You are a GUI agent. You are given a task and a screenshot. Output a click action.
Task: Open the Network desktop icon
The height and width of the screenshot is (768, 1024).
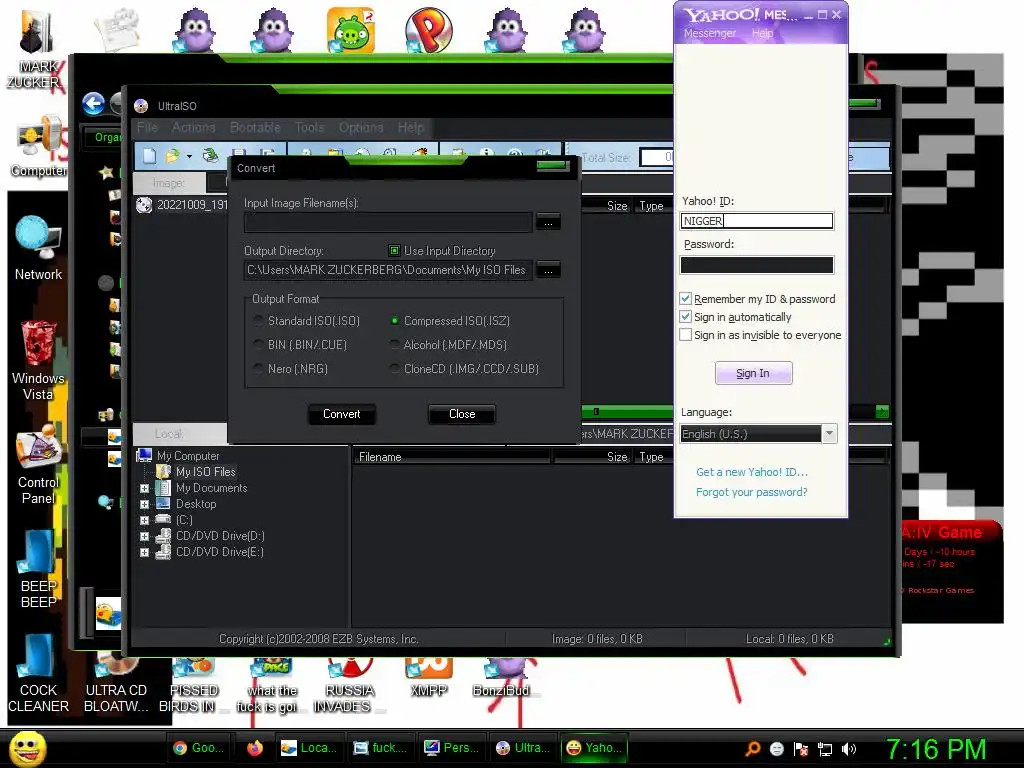[x=39, y=248]
